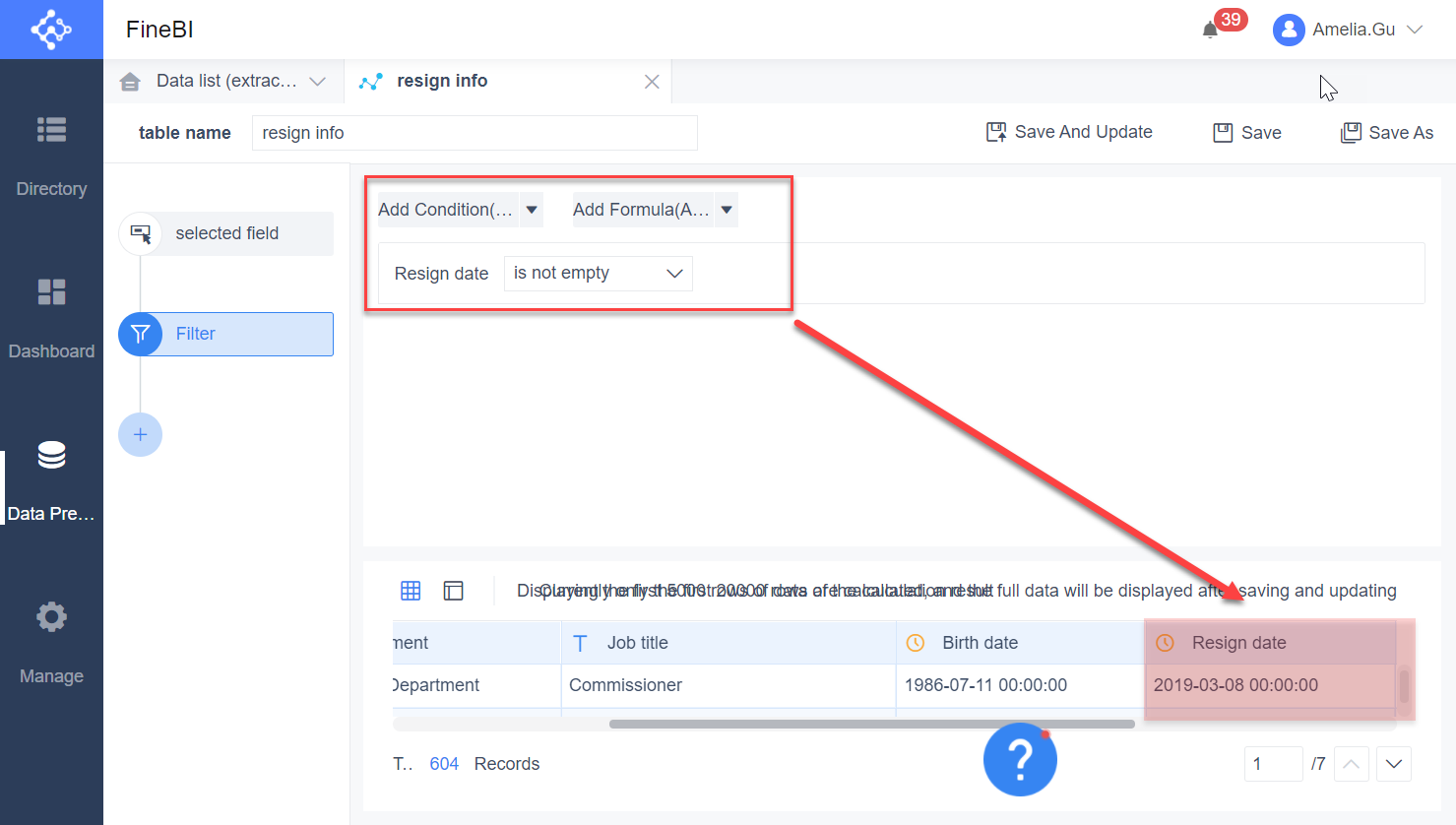The width and height of the screenshot is (1456, 825).
Task: Click the Save As button
Action: coord(1387,132)
